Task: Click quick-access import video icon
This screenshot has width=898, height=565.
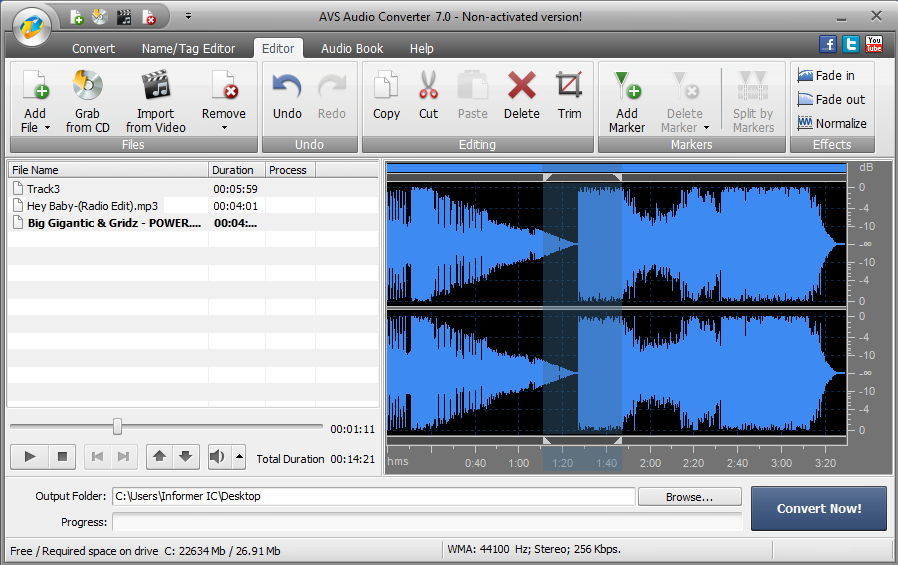Action: [124, 17]
